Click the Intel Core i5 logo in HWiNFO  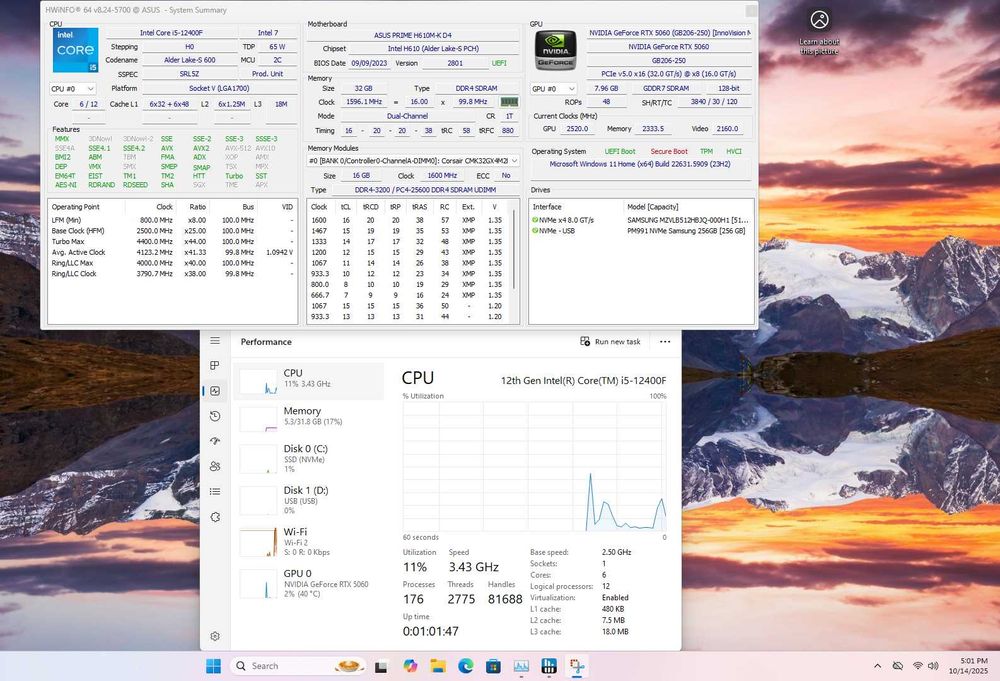click(75, 50)
